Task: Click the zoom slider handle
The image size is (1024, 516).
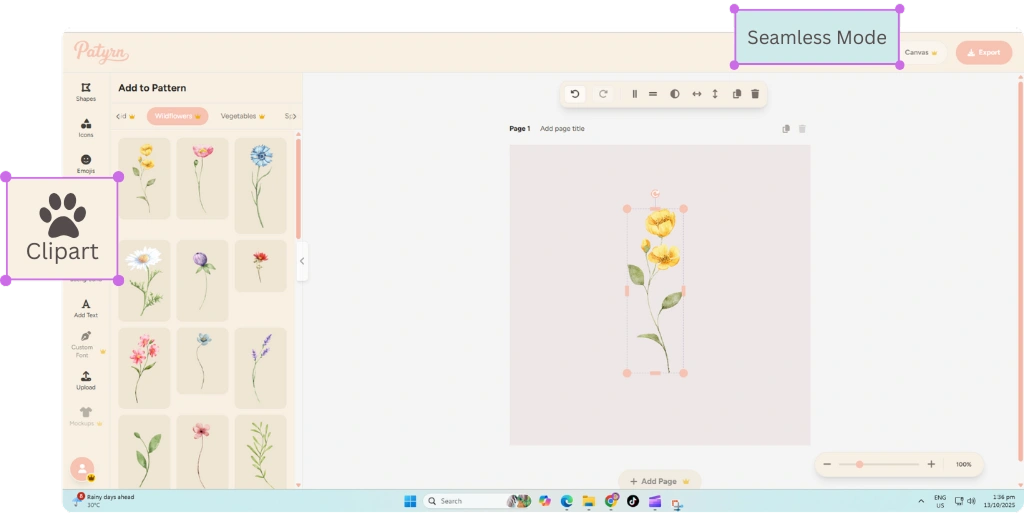Action: [858, 464]
